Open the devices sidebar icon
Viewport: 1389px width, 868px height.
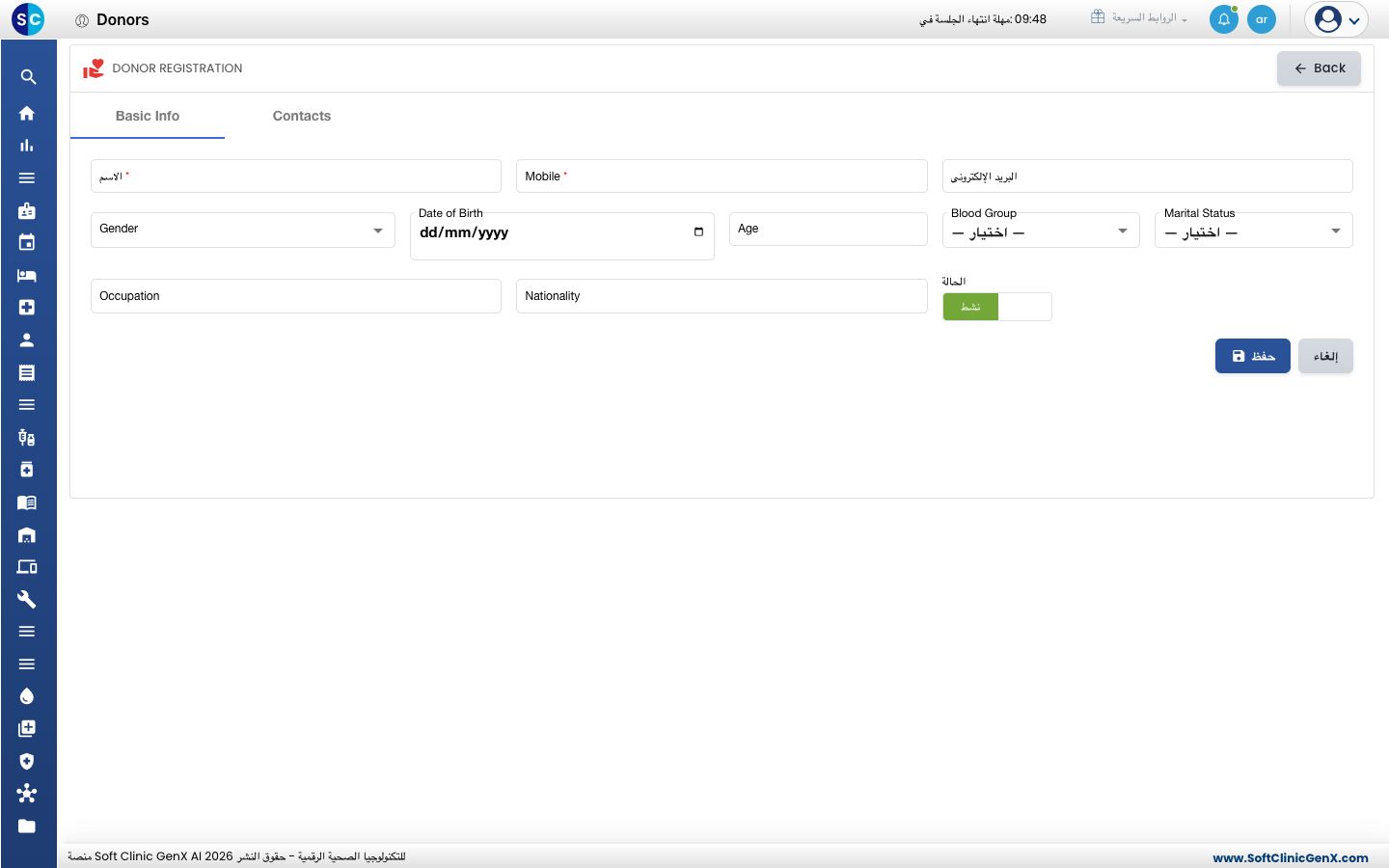pyautogui.click(x=27, y=567)
